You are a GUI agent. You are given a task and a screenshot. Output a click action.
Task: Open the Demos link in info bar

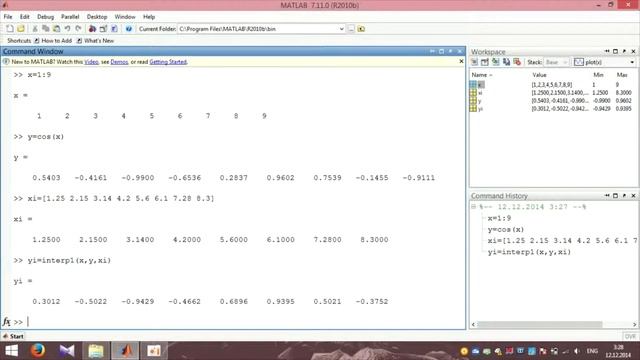pos(119,62)
